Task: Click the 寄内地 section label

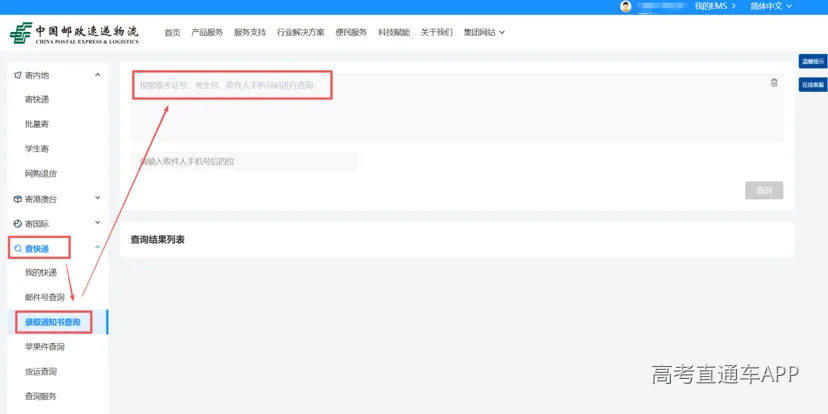Action: [x=37, y=76]
